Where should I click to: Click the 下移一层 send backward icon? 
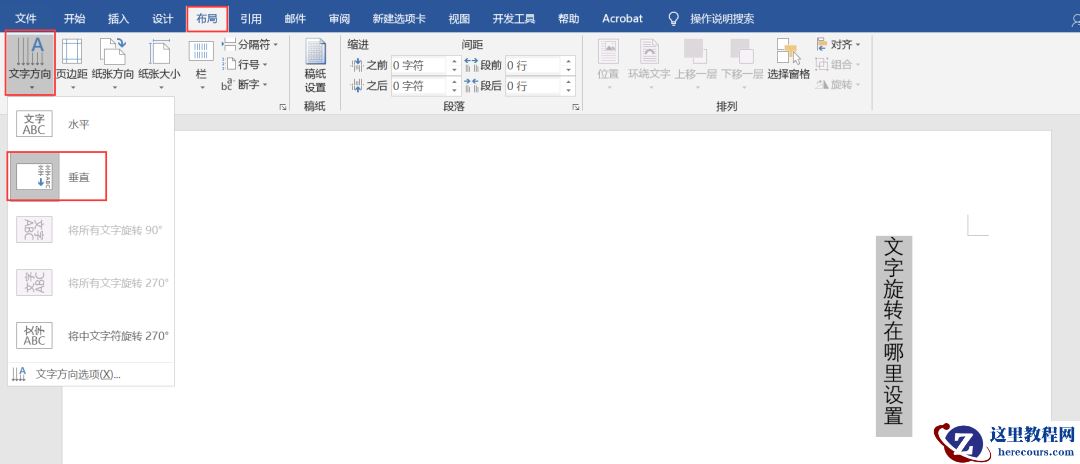[741, 52]
